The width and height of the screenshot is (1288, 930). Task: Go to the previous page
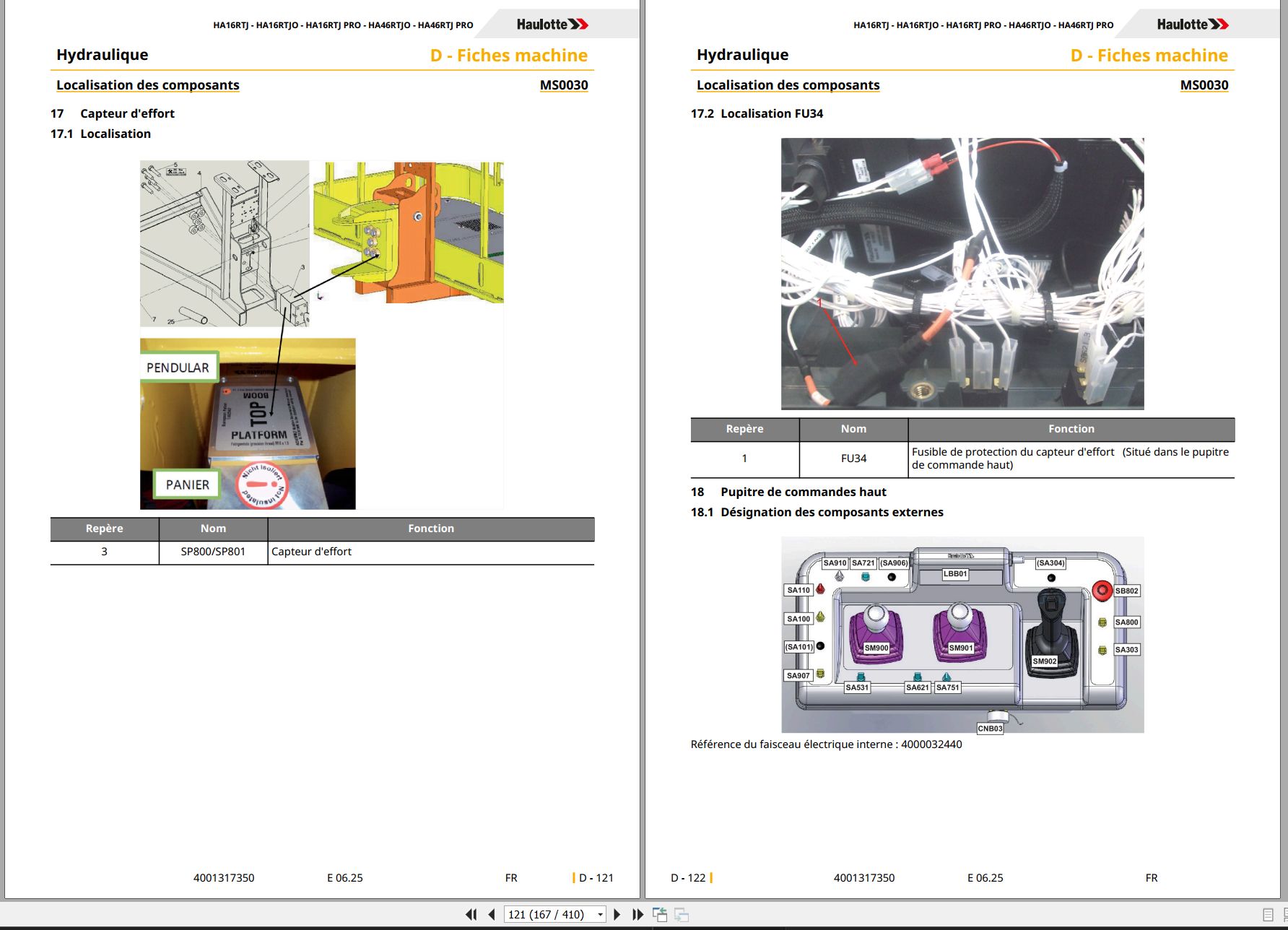[492, 914]
